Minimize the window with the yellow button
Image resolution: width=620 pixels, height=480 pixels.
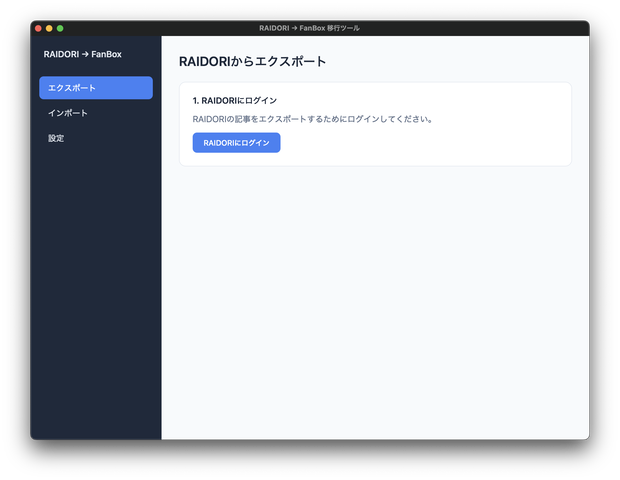click(x=49, y=28)
